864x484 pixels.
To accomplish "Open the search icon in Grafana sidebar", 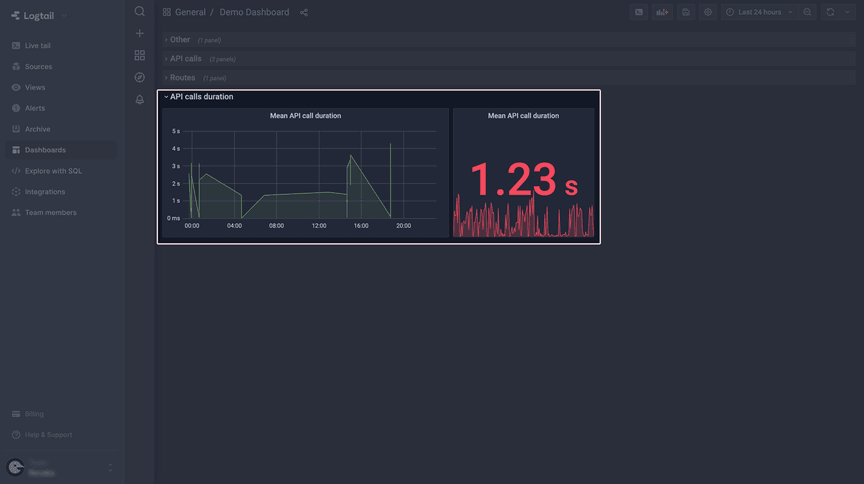I will pos(139,12).
